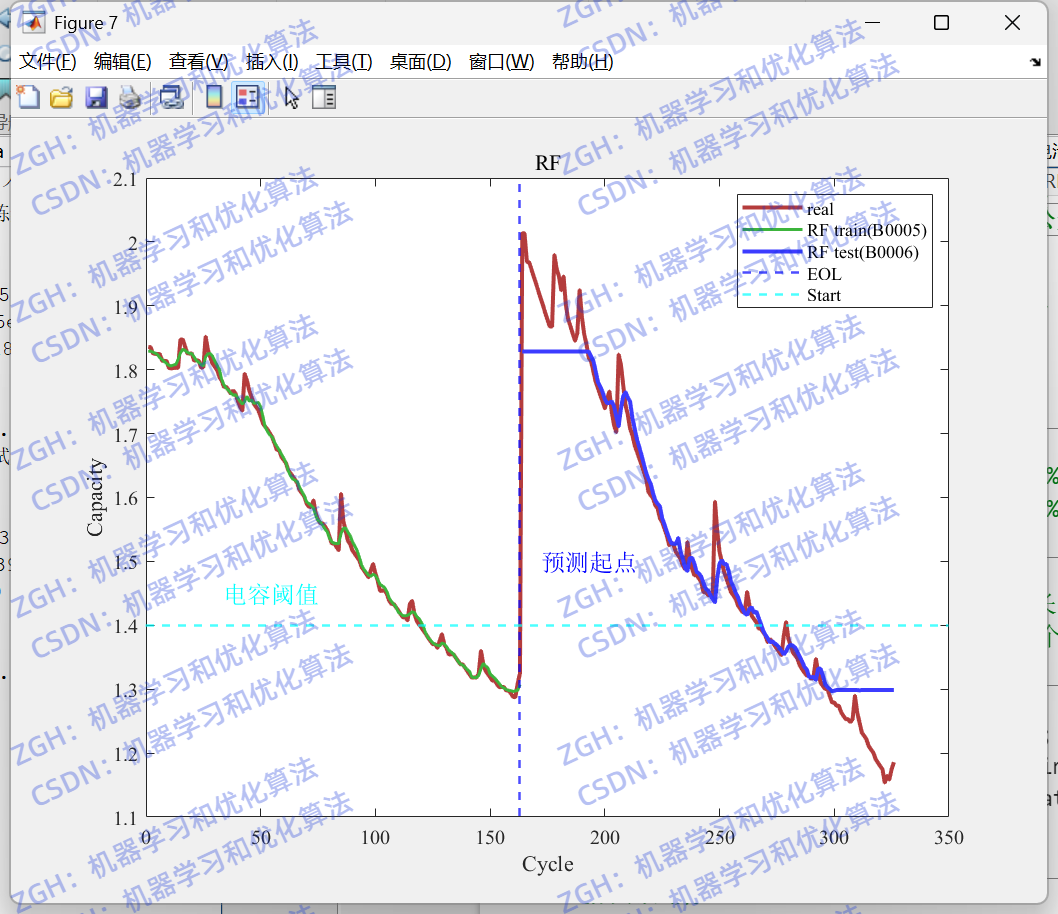This screenshot has height=914, width=1058.
Task: Click the Open File folder icon
Action: (x=61, y=98)
